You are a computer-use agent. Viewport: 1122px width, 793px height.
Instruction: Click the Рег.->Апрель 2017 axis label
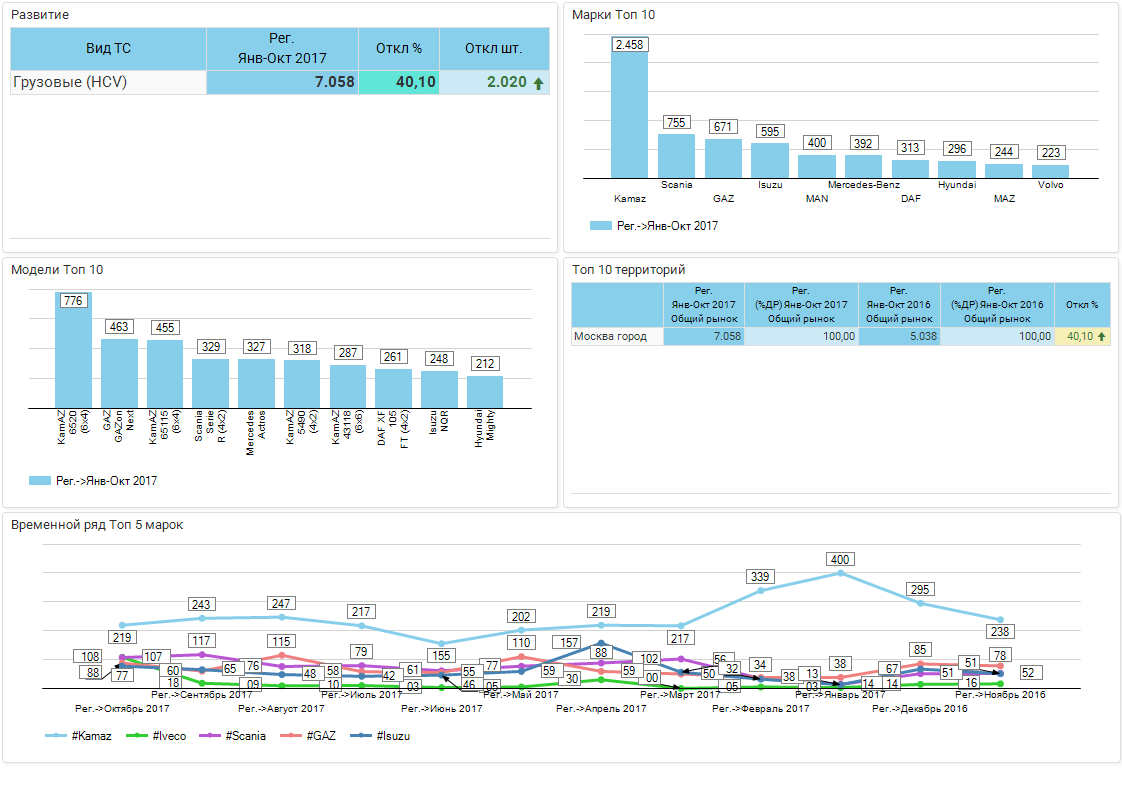click(x=601, y=709)
